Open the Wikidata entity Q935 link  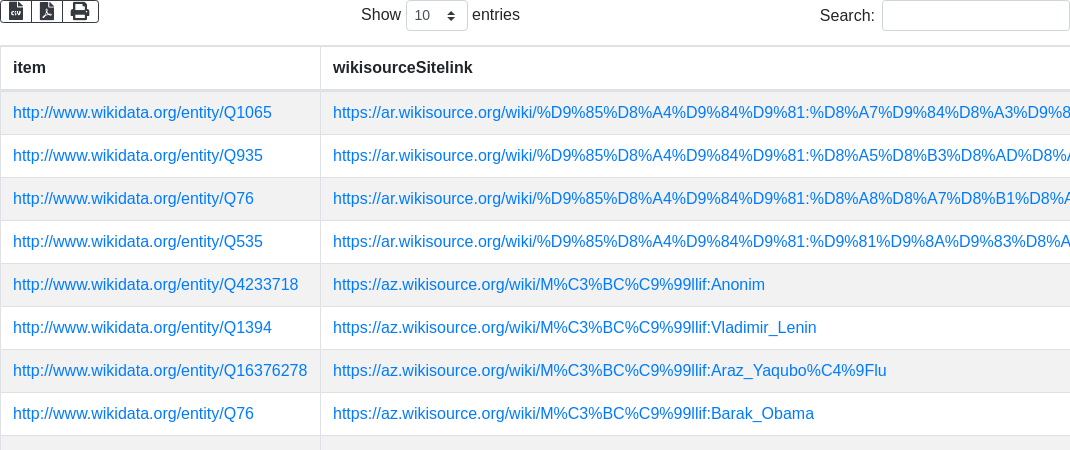pos(138,156)
